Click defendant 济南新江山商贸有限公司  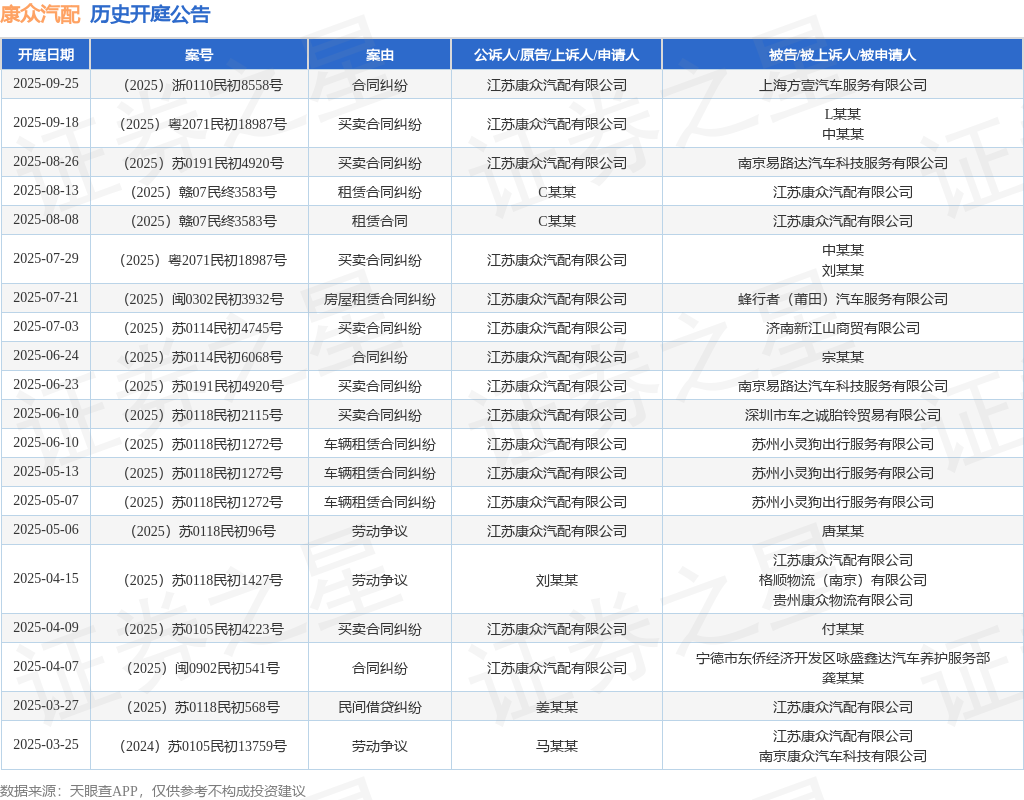point(842,328)
